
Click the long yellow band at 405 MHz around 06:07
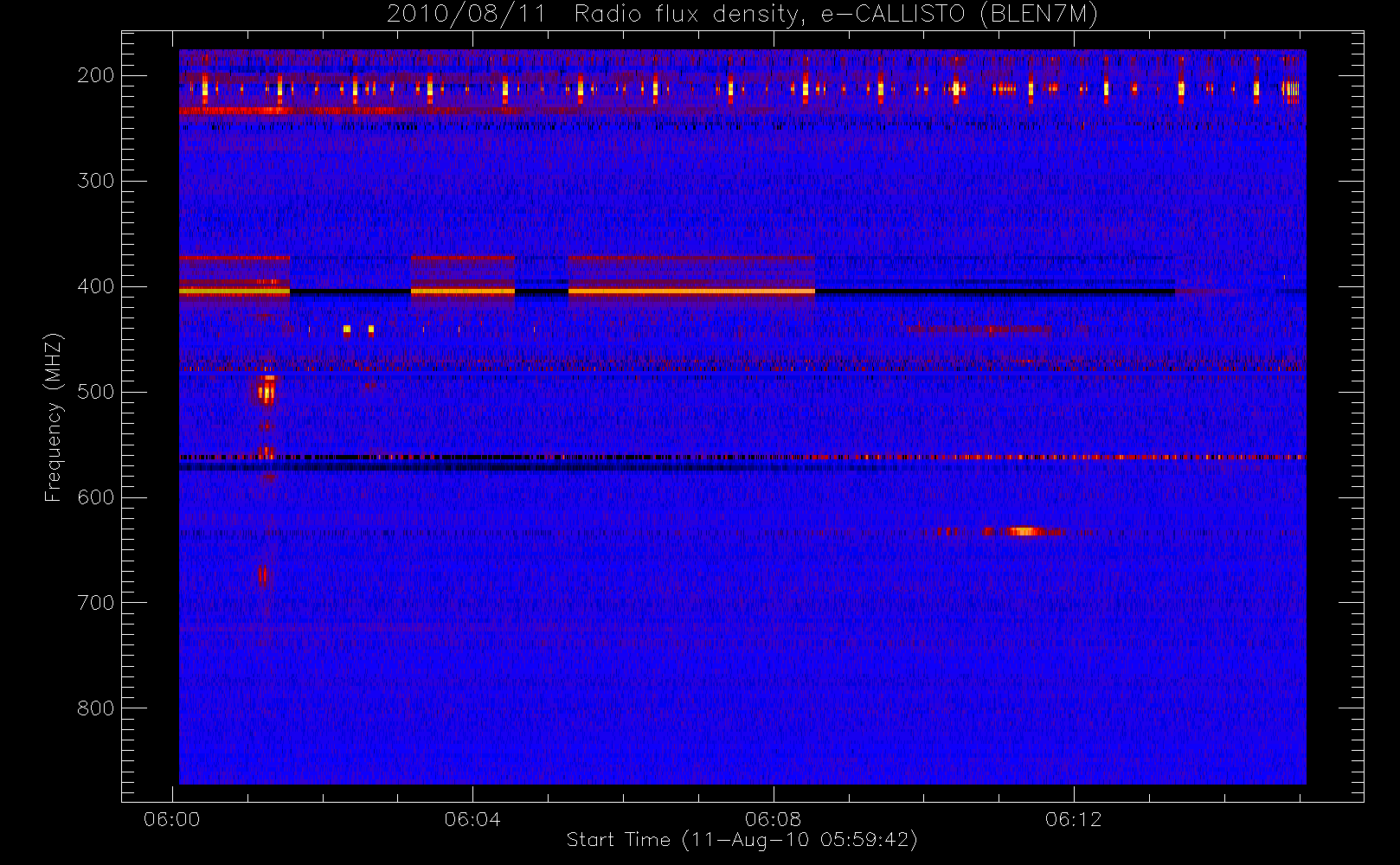[691, 292]
